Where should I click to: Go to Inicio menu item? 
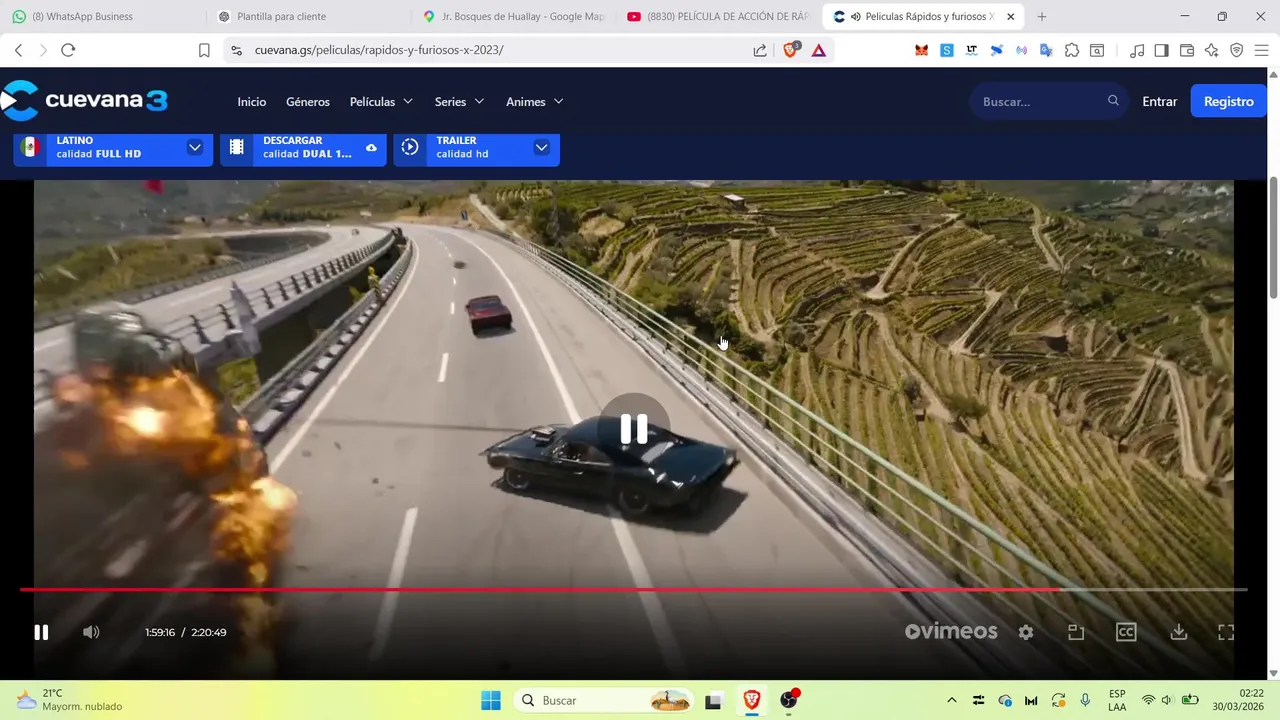252,102
